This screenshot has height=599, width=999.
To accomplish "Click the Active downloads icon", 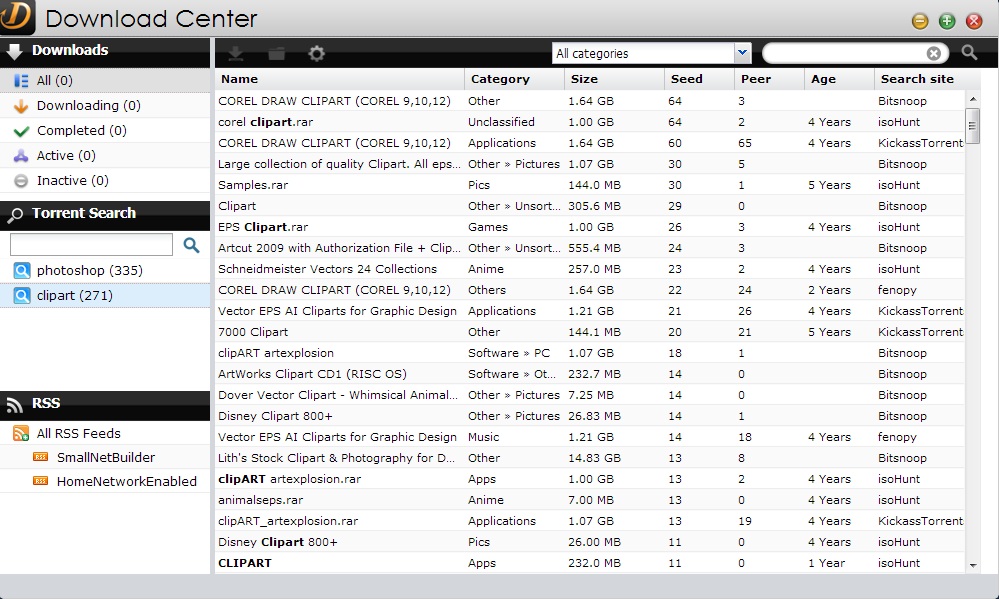I will (x=21, y=155).
